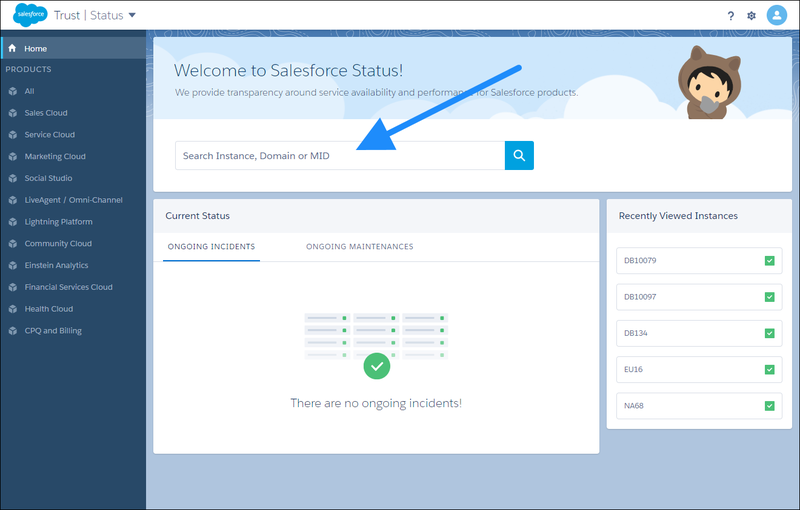This screenshot has width=800, height=510.
Task: Click the Astro mascot image
Action: 709,83
